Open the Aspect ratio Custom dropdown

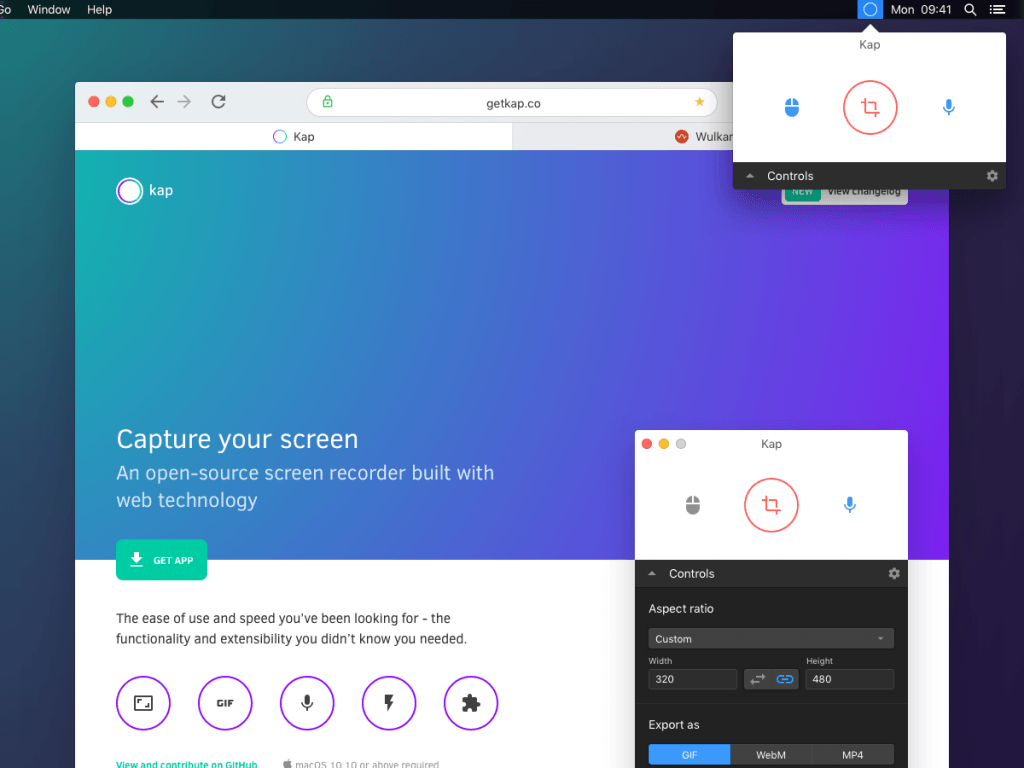pos(771,639)
